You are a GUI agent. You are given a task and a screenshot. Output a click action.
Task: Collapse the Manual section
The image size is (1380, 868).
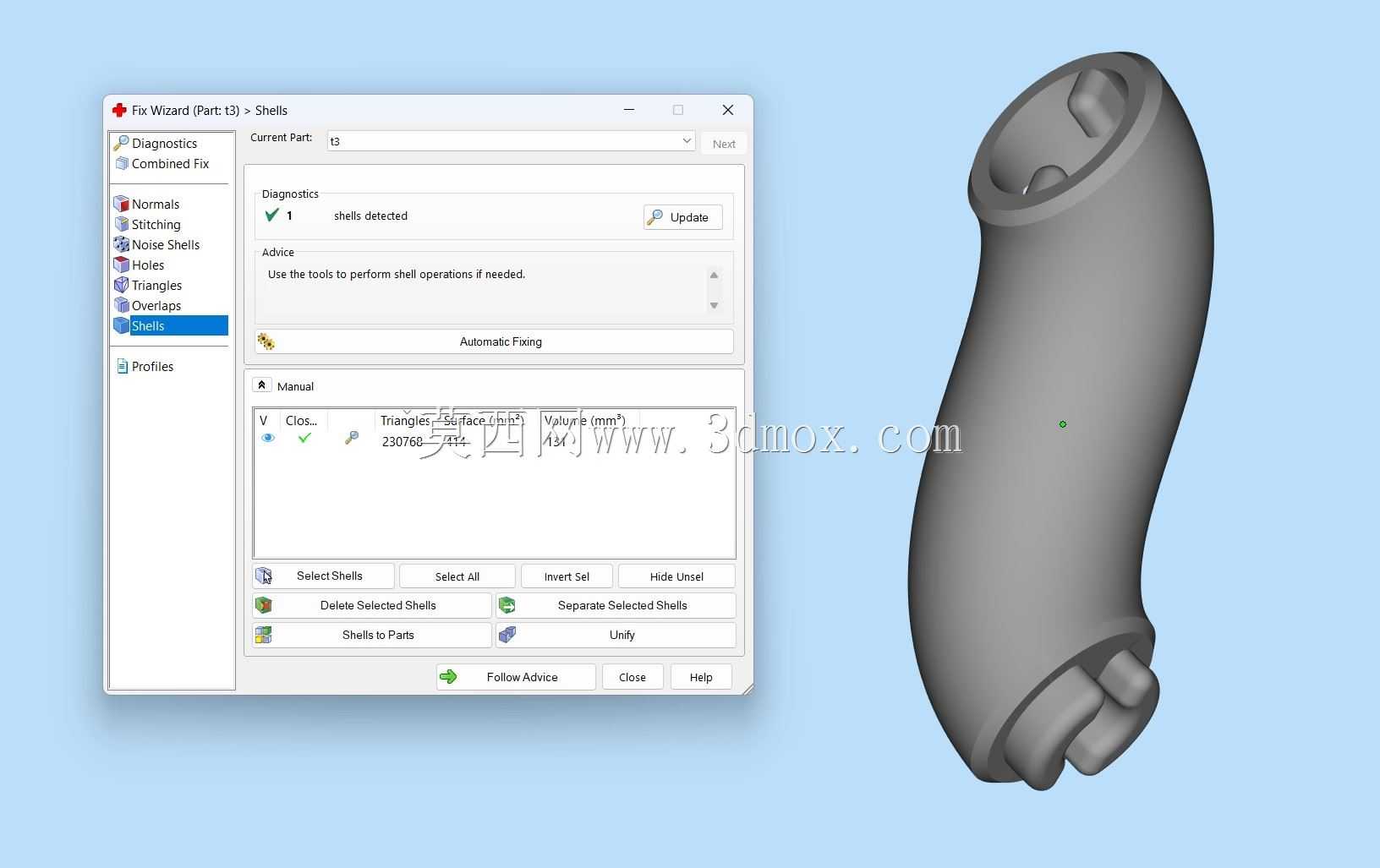click(262, 385)
